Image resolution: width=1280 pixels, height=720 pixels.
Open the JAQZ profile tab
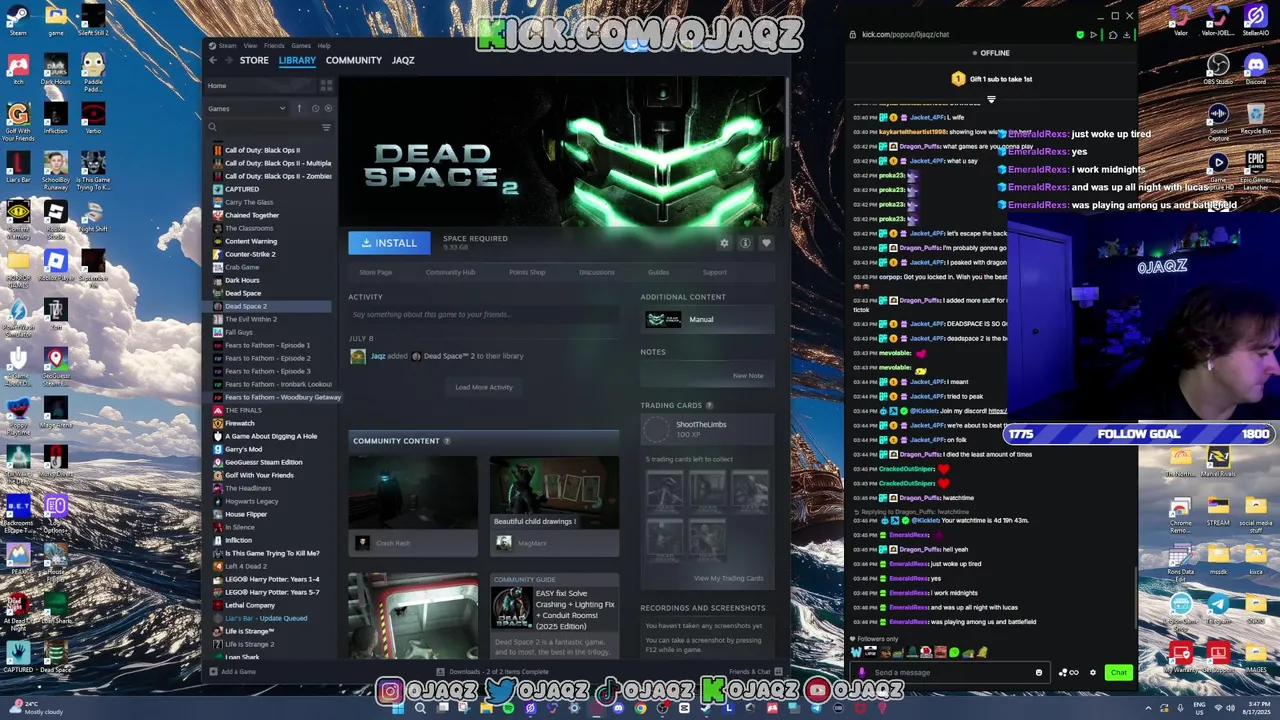[403, 60]
